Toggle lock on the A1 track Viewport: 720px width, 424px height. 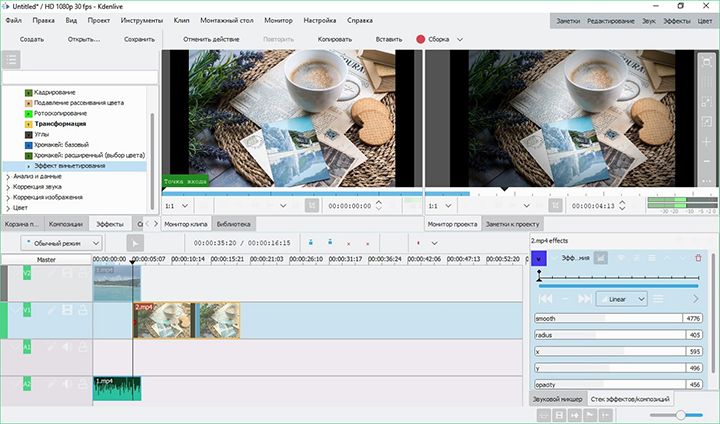click(83, 347)
